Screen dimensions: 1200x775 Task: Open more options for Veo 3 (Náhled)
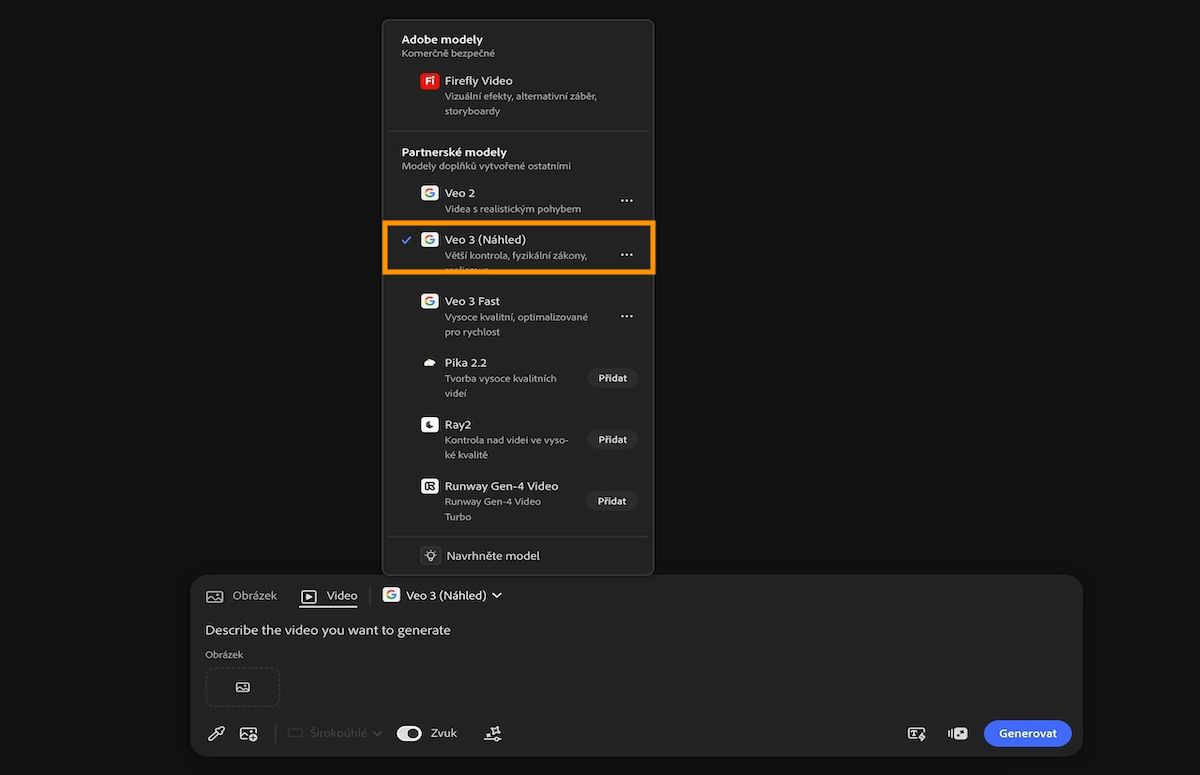[x=627, y=255]
